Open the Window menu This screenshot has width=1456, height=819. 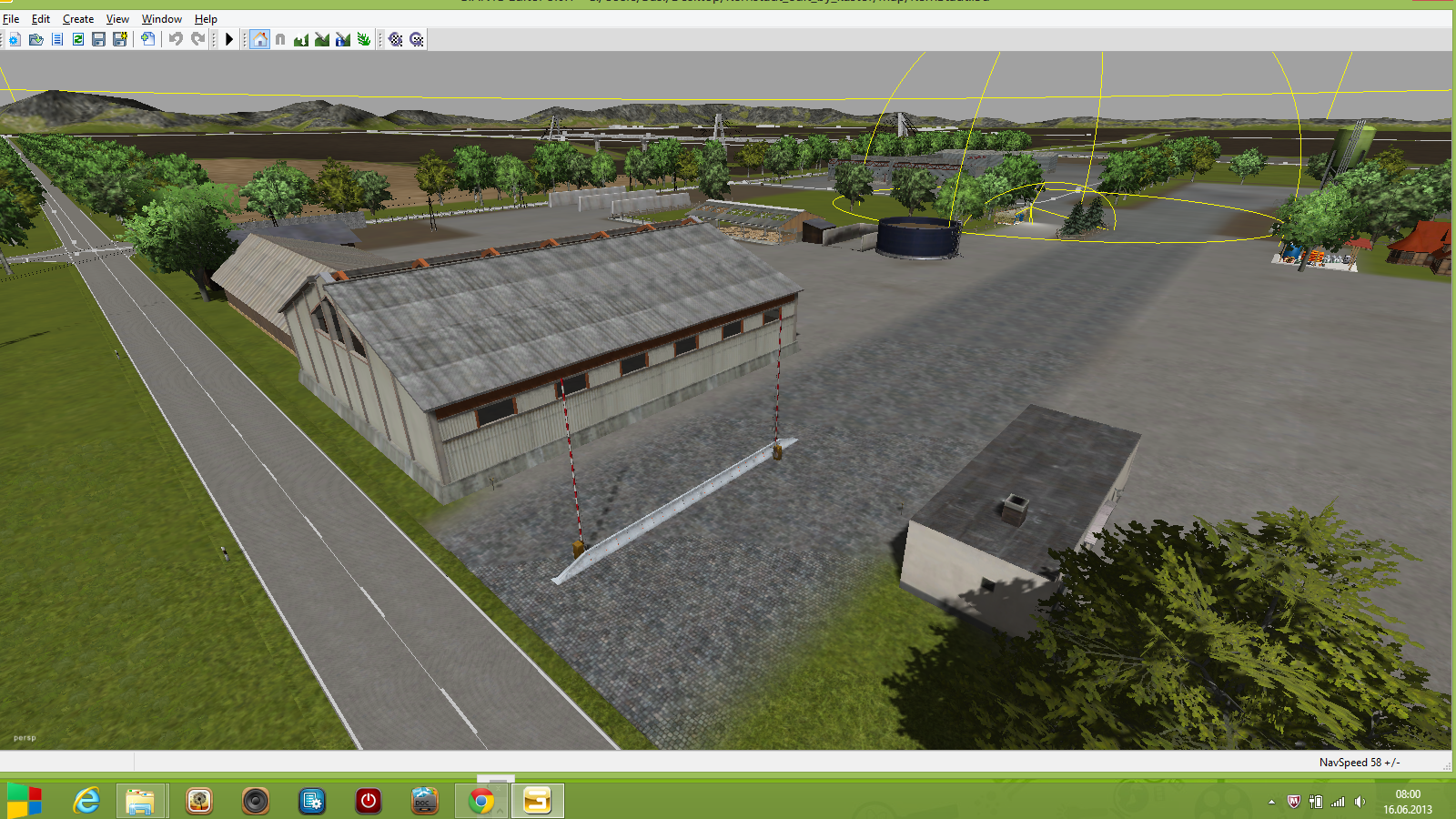pyautogui.click(x=162, y=19)
